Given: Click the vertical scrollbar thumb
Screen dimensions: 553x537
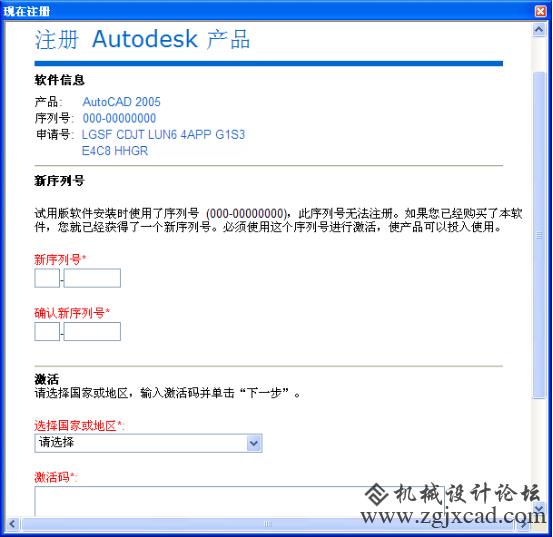Looking at the screenshot, I should [x=539, y=235].
